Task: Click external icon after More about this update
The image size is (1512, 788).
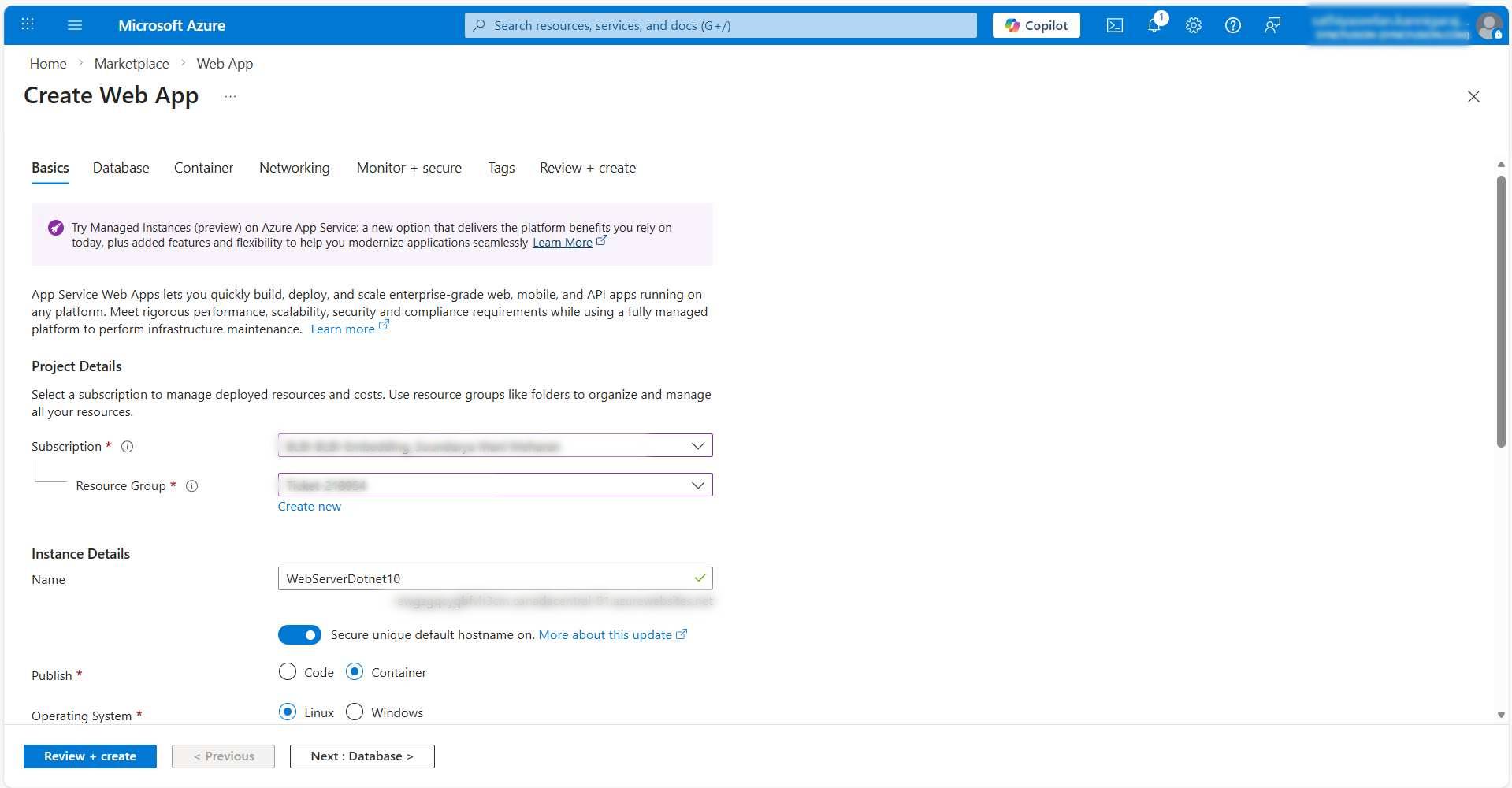Action: 682,634
